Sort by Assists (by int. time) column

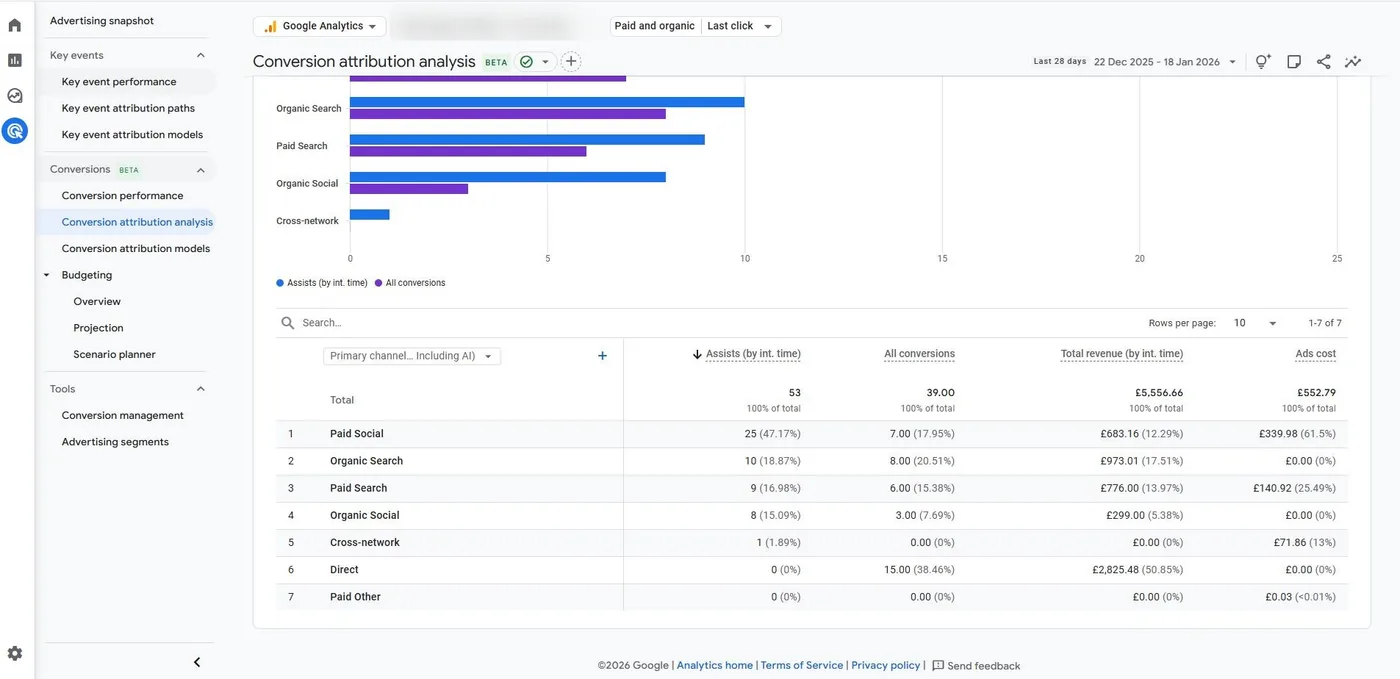tap(753, 354)
